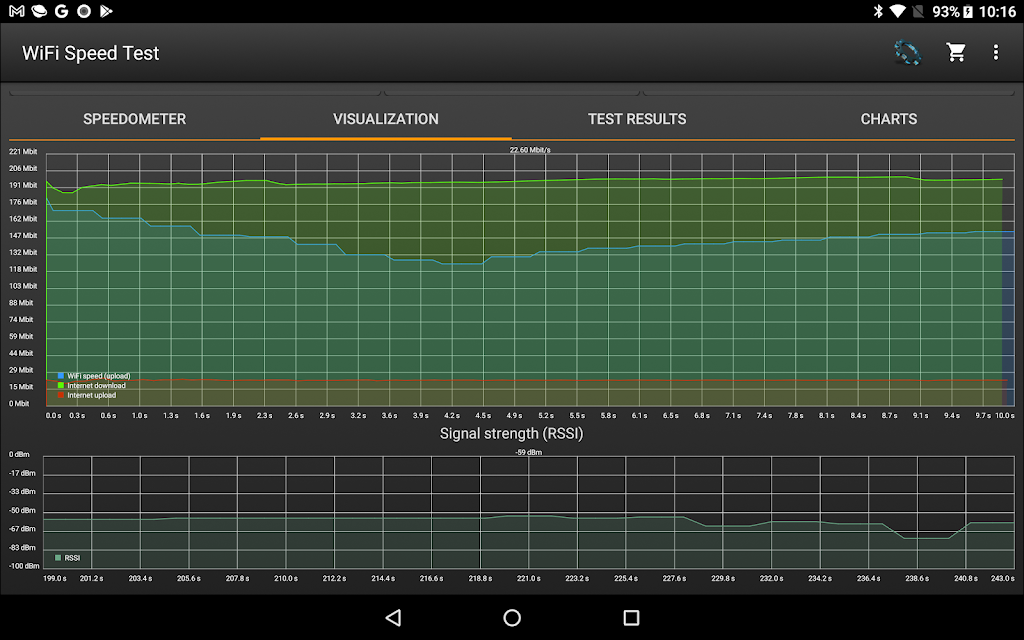Open the shopping cart purchase icon

click(956, 53)
